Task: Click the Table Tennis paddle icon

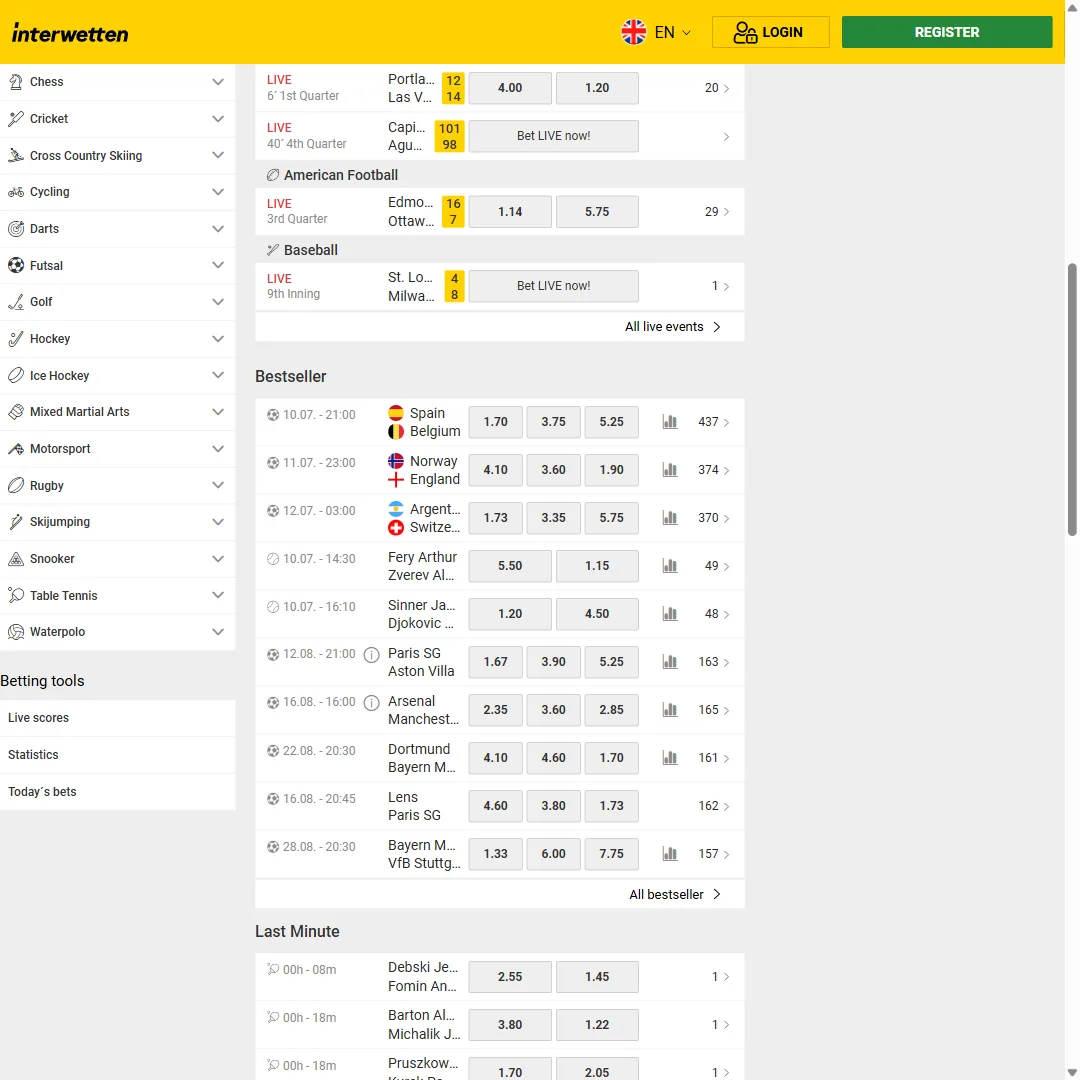Action: point(16,595)
